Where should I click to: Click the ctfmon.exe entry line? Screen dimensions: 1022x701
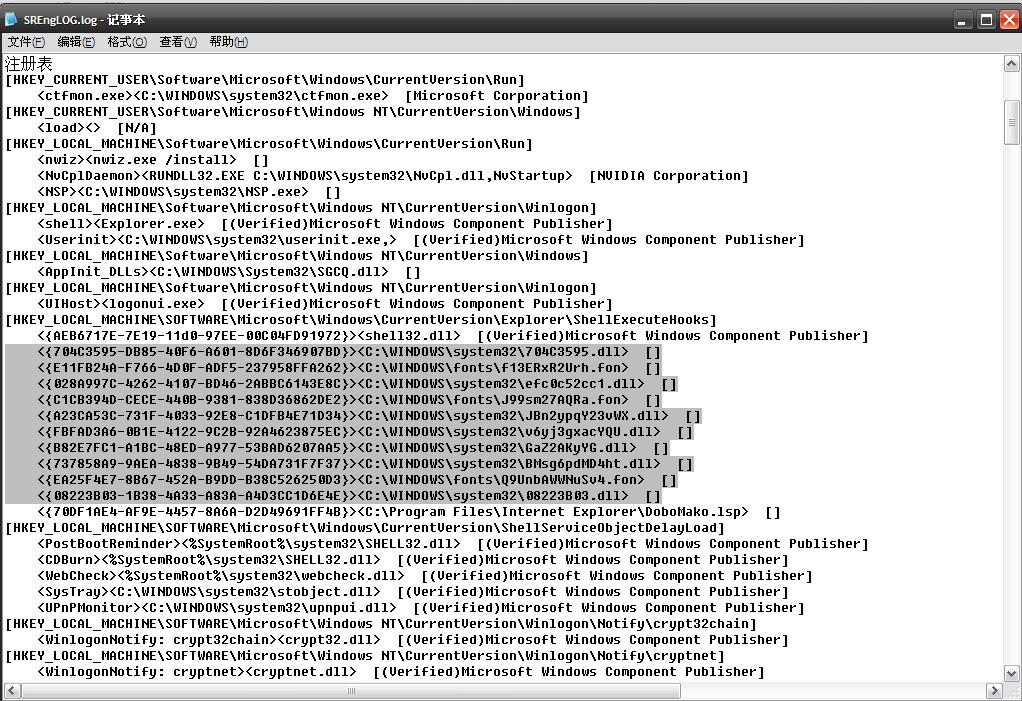[313, 96]
